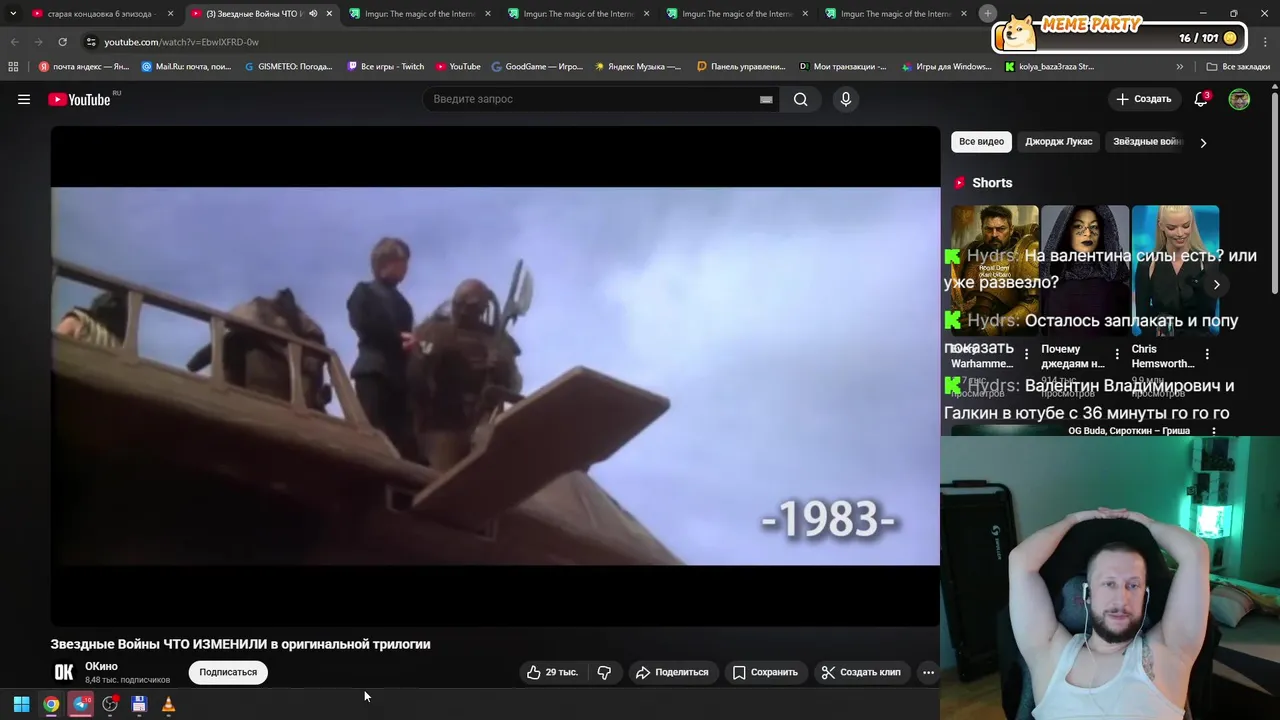The image size is (1280, 720).
Task: Open VLC media player from taskbar
Action: 168,704
